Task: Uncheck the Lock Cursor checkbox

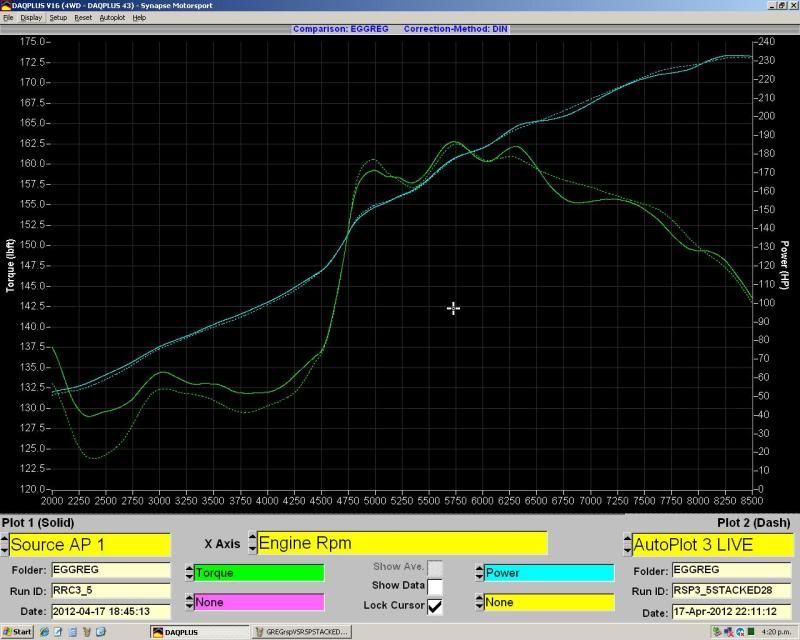Action: click(x=435, y=606)
